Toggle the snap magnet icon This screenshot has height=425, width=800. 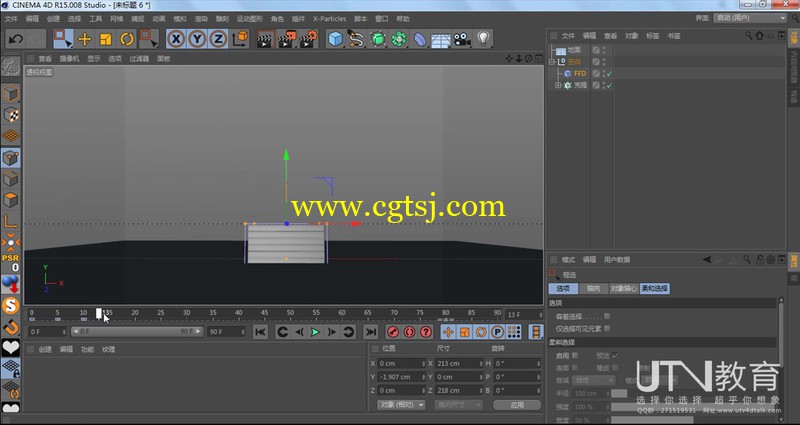(x=11, y=327)
